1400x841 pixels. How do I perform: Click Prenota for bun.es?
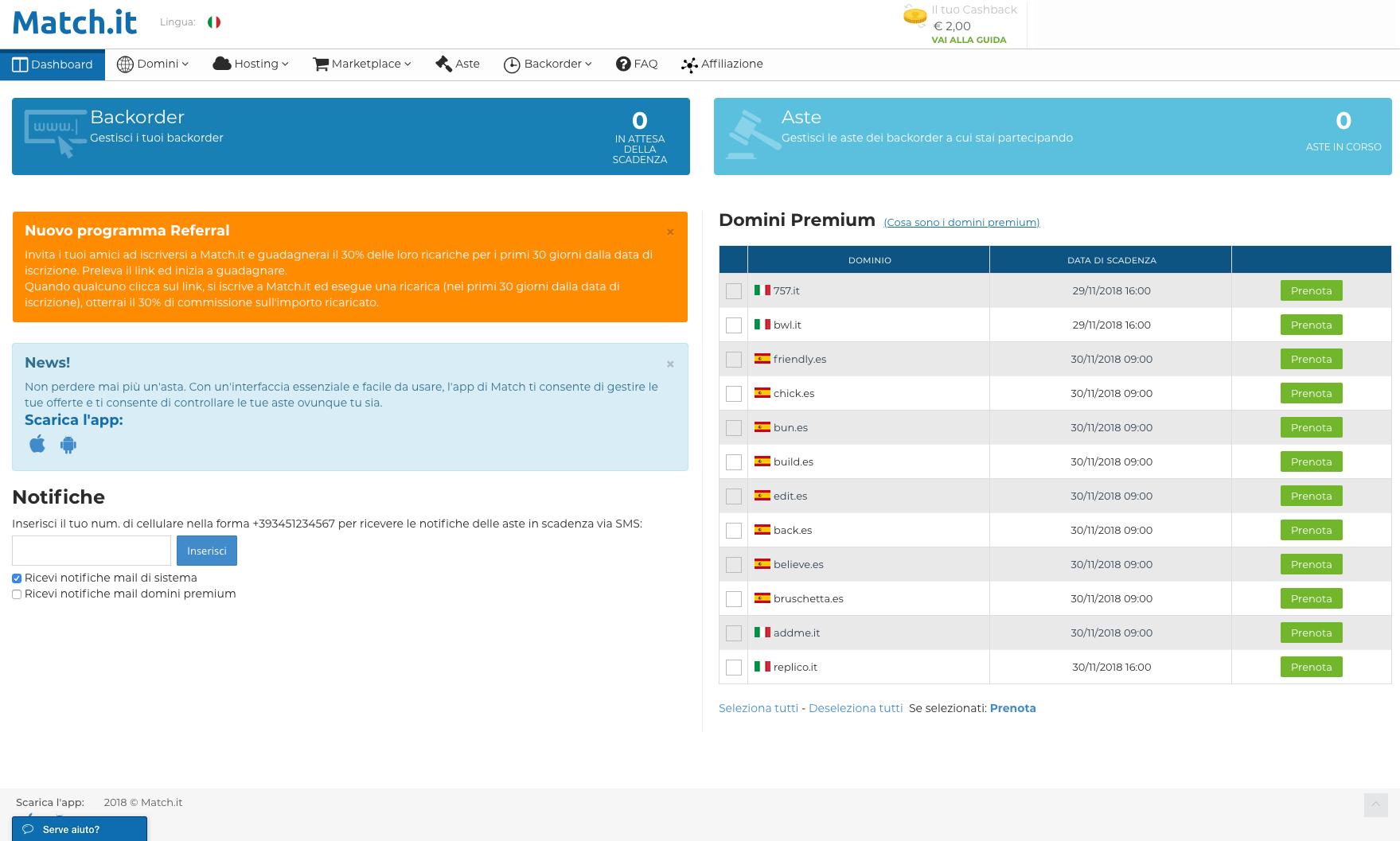(x=1311, y=427)
